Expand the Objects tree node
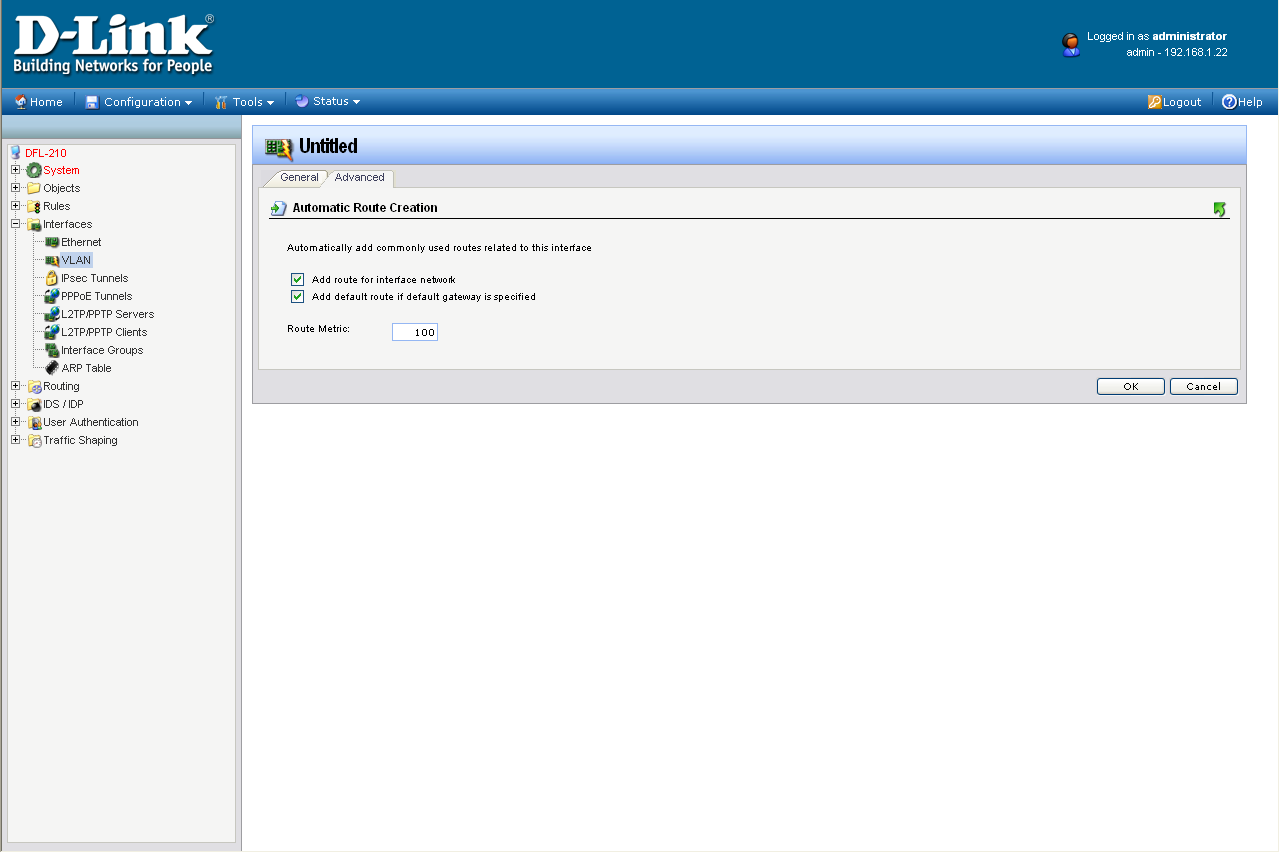This screenshot has height=852, width=1280. [x=16, y=188]
